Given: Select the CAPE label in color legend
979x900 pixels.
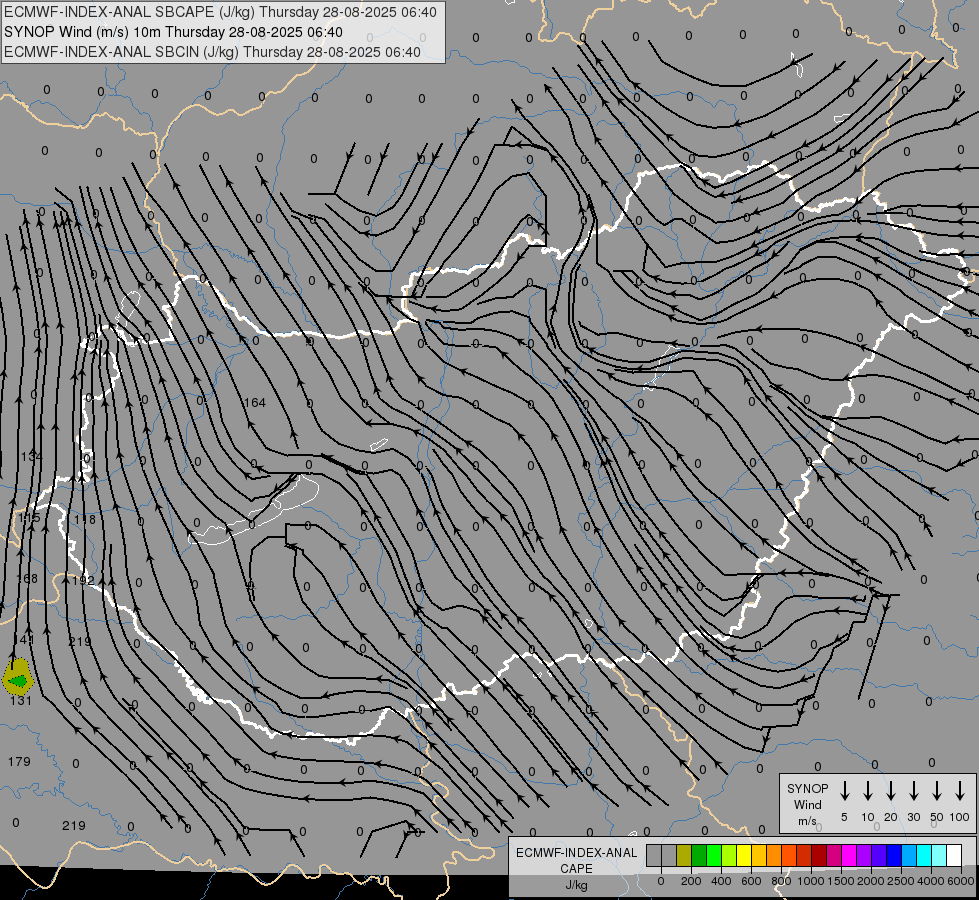Looking at the screenshot, I should click(576, 869).
